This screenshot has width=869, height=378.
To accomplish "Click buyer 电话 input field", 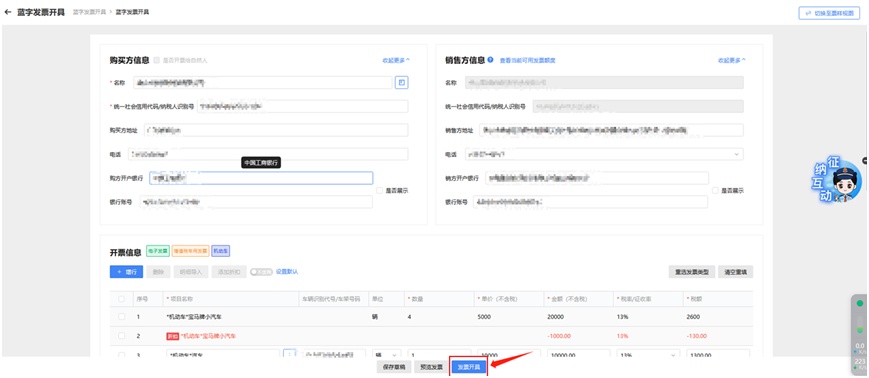I will pyautogui.click(x=268, y=154).
